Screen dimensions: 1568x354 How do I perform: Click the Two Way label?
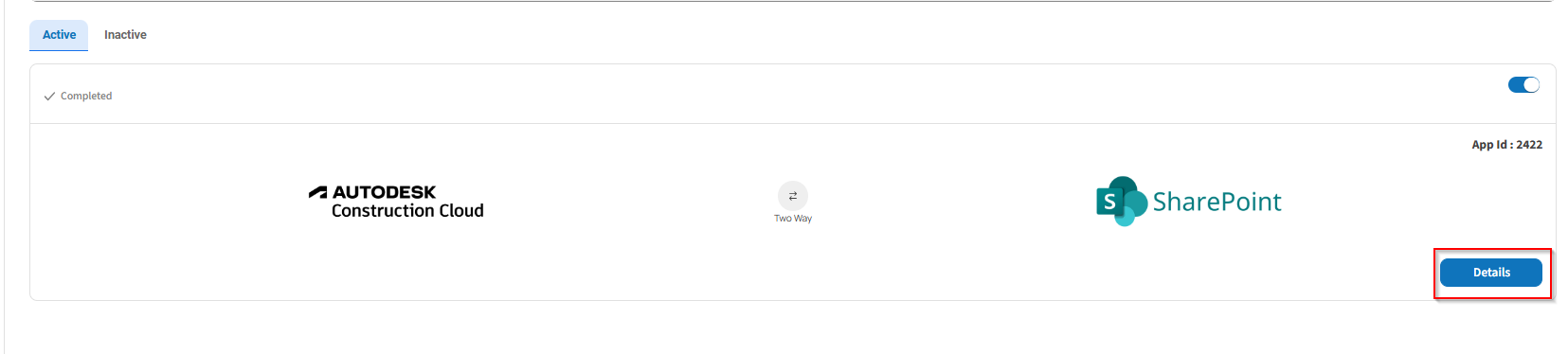pyautogui.click(x=793, y=219)
